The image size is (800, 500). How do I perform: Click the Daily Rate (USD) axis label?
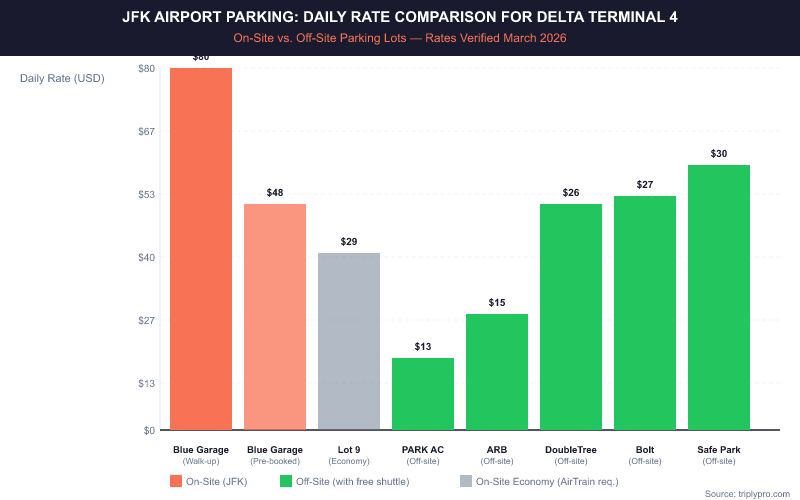[x=62, y=77]
